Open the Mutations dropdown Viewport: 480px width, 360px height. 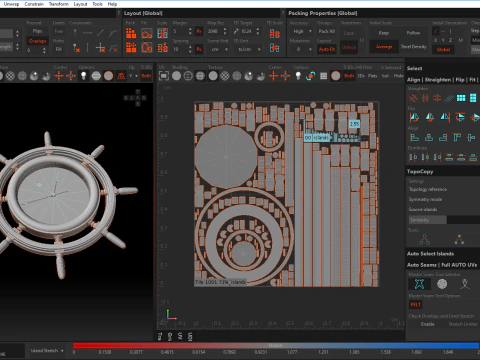pyautogui.click(x=302, y=49)
